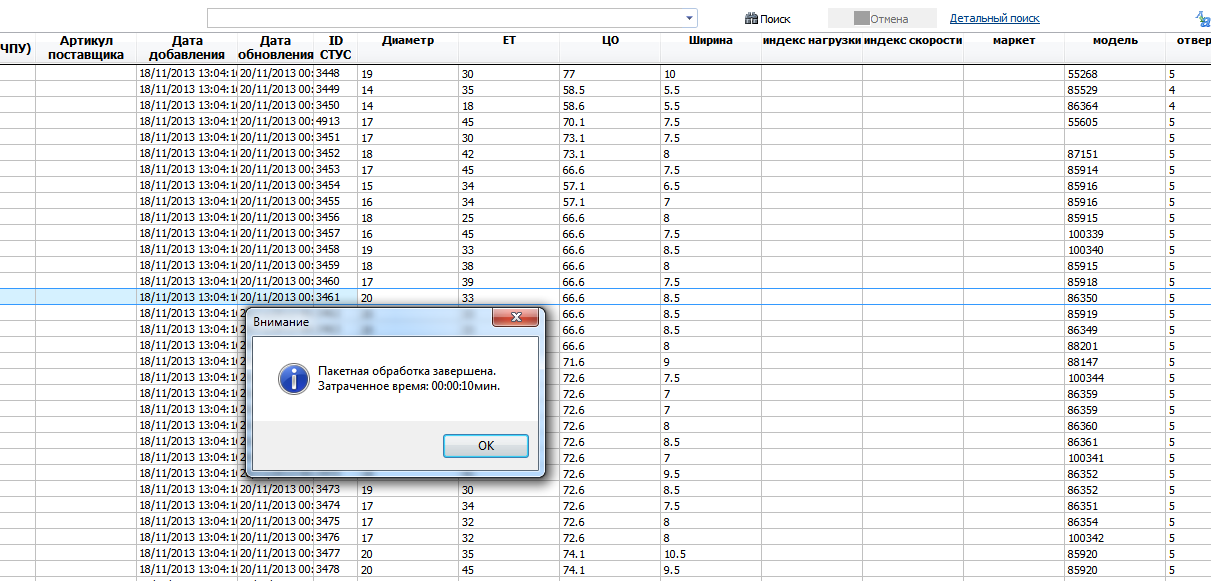Click model value 86354
The height and width of the screenshot is (581, 1211).
coord(1083,522)
